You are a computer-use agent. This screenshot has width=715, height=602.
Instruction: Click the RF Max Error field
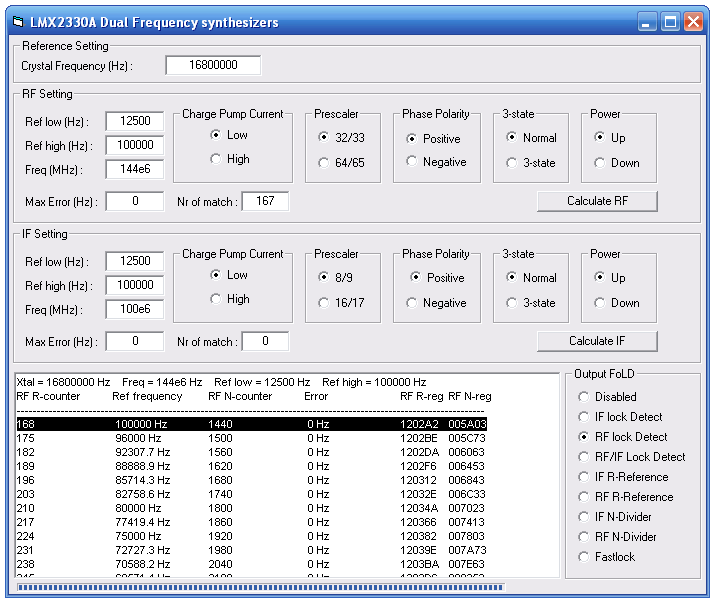point(135,202)
